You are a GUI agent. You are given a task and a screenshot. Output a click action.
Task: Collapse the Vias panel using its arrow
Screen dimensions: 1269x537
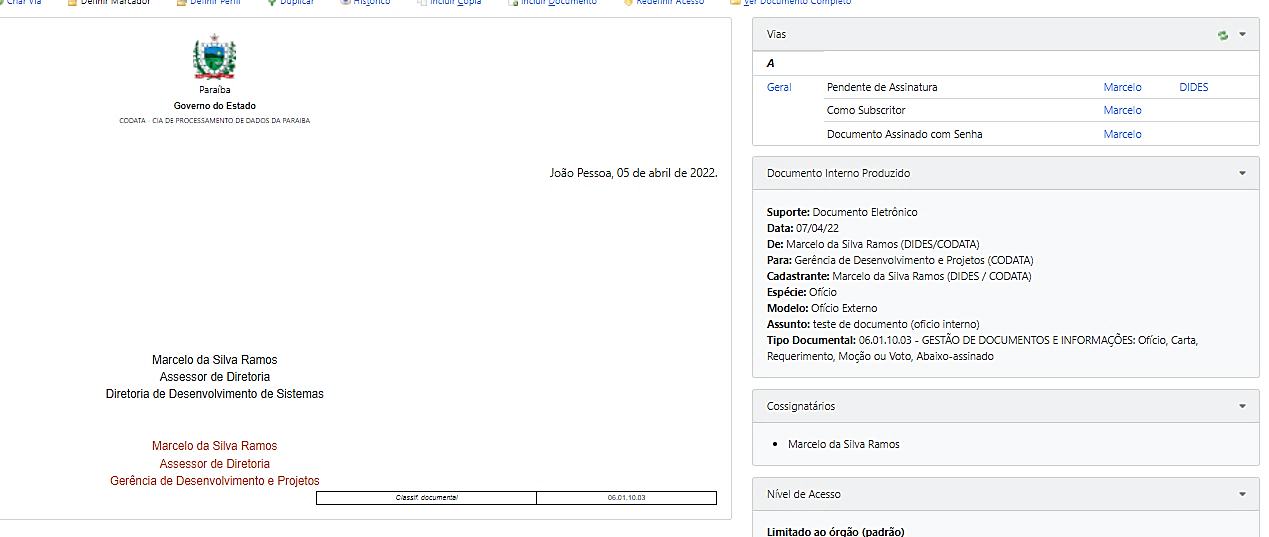tap(1242, 34)
